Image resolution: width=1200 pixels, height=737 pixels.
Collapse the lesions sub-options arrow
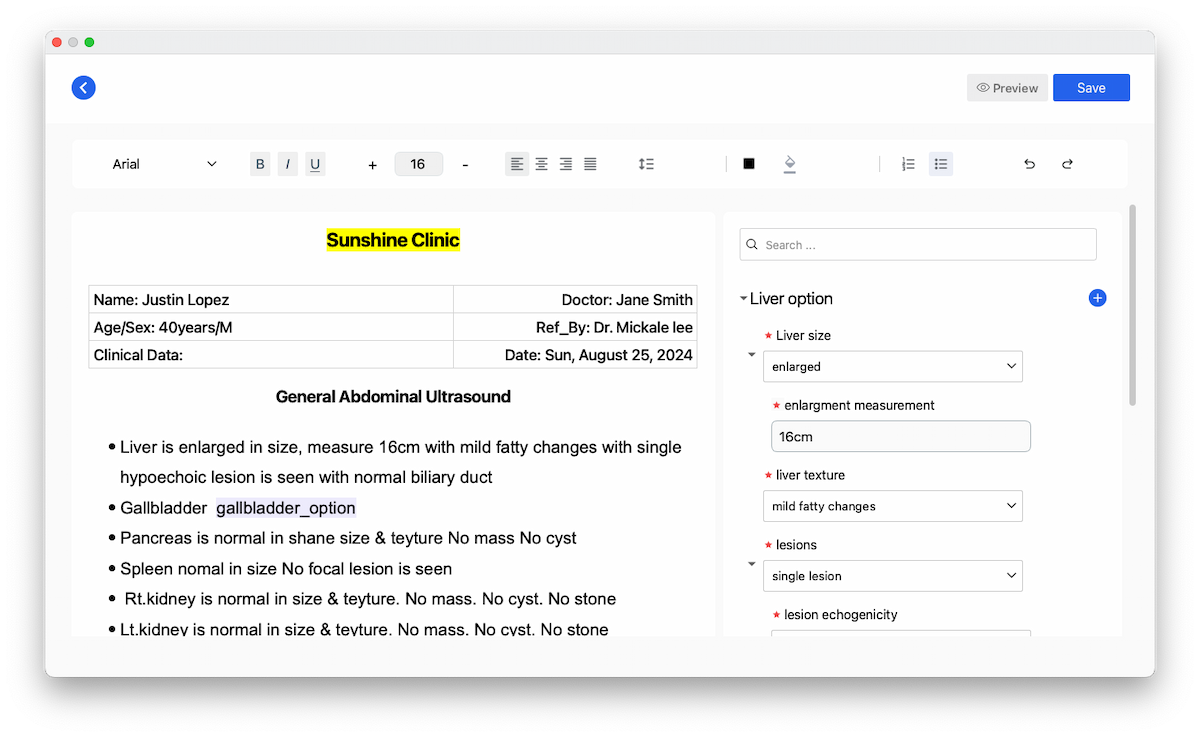(752, 564)
